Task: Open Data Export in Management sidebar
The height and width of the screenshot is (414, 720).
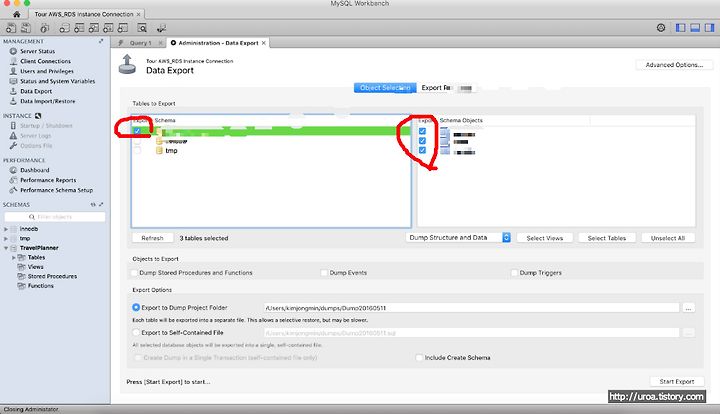Action: (36, 91)
